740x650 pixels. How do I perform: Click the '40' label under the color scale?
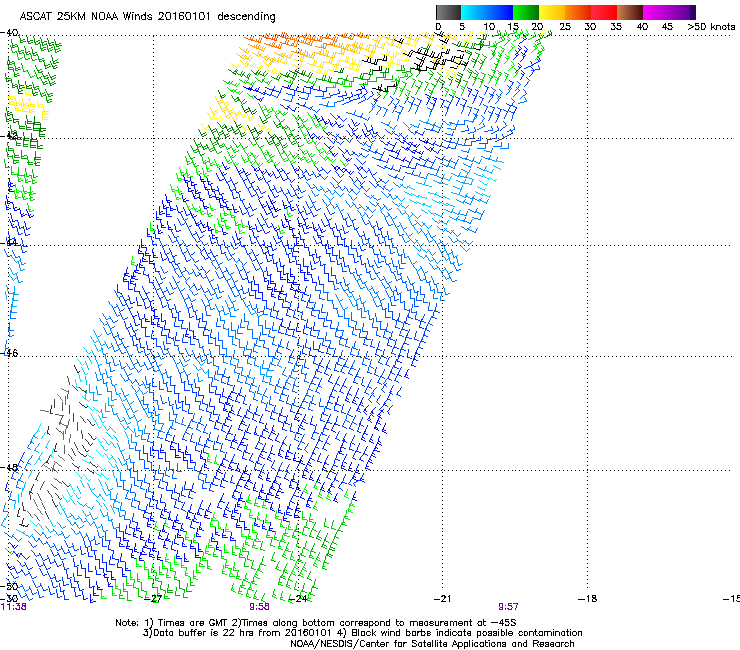tap(642, 27)
